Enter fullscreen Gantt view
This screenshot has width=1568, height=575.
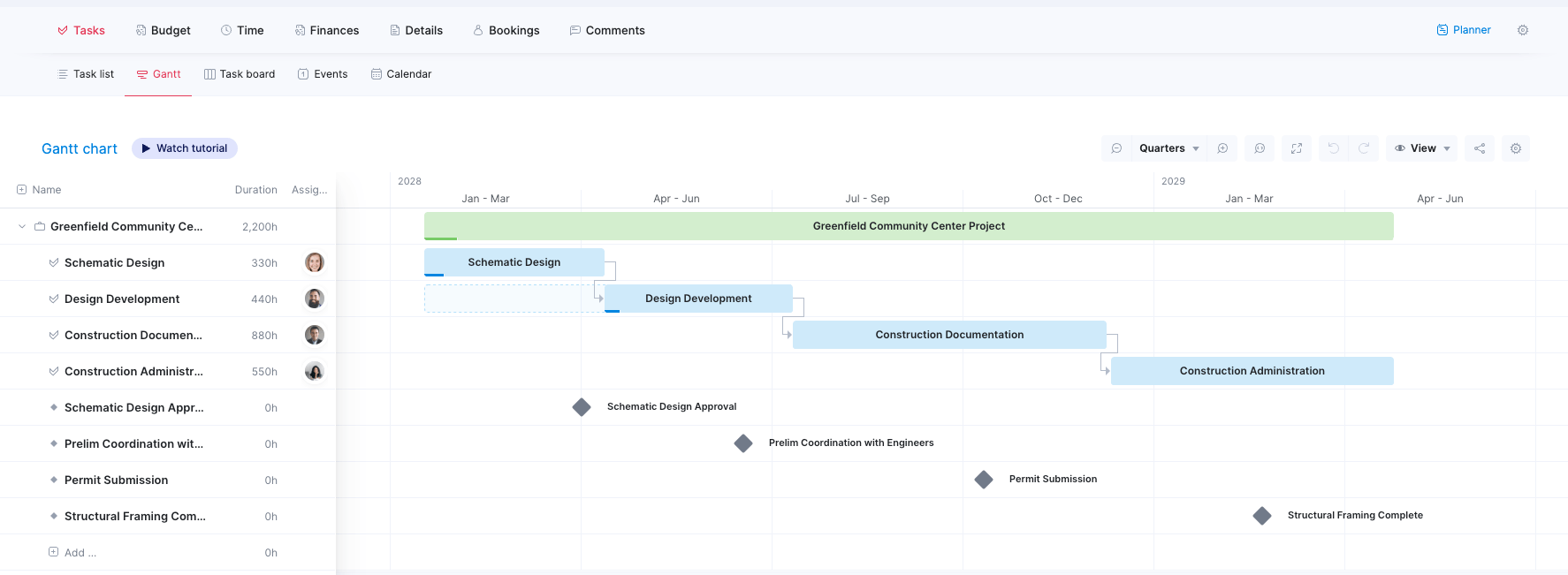coord(1297,148)
